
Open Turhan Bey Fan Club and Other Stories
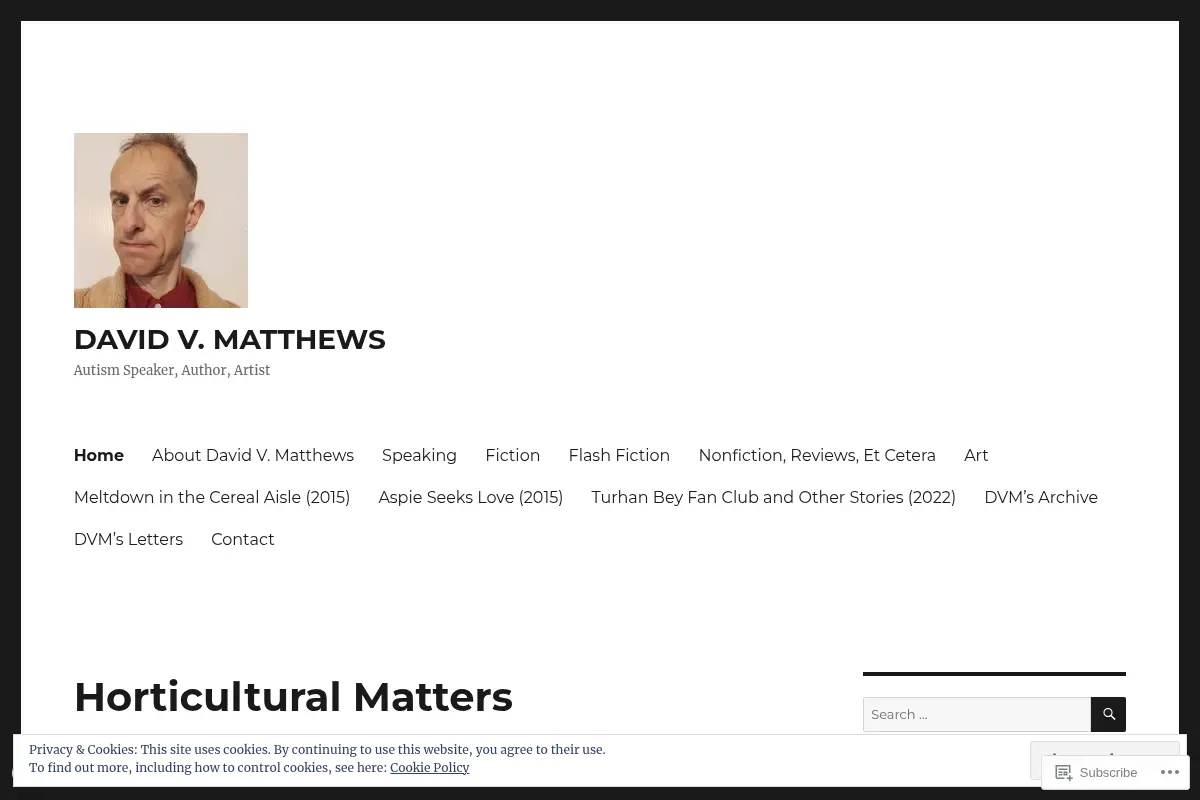(x=773, y=497)
